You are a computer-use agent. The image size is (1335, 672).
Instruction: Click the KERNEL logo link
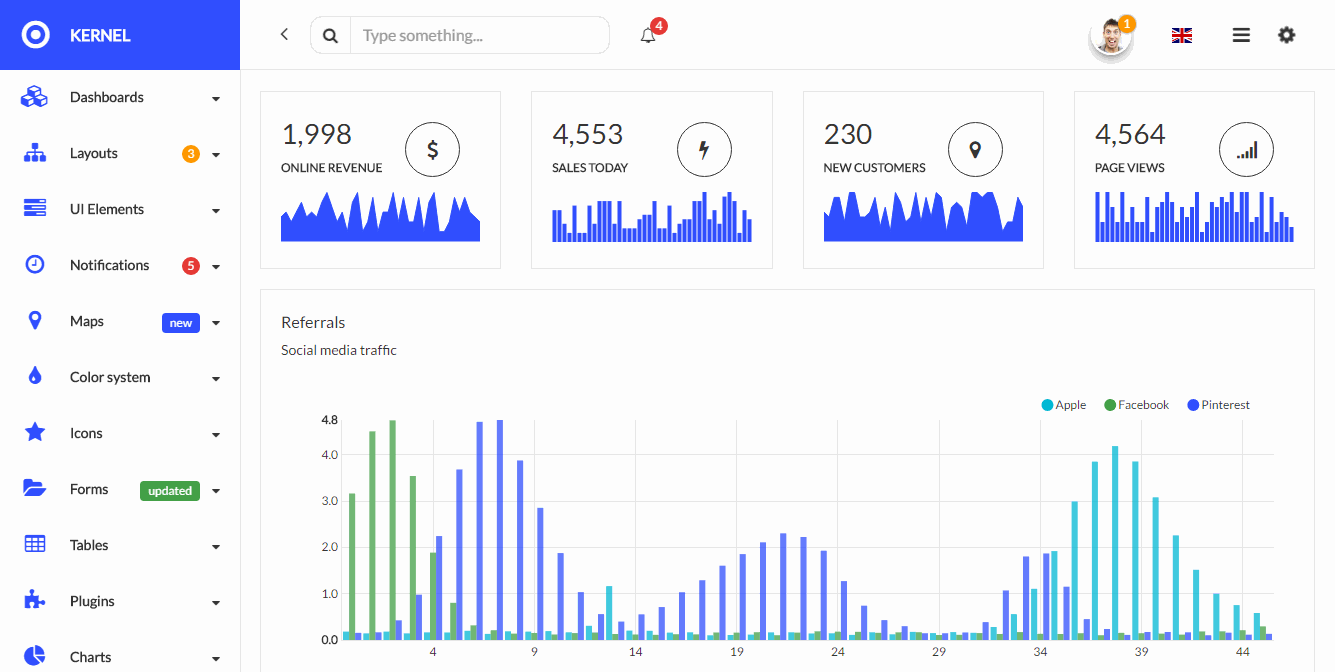point(75,34)
